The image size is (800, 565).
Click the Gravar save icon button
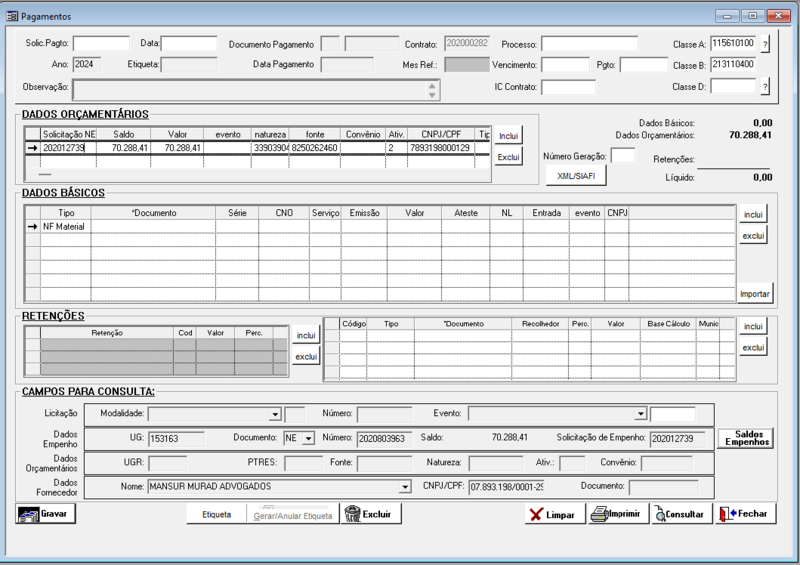[46, 513]
